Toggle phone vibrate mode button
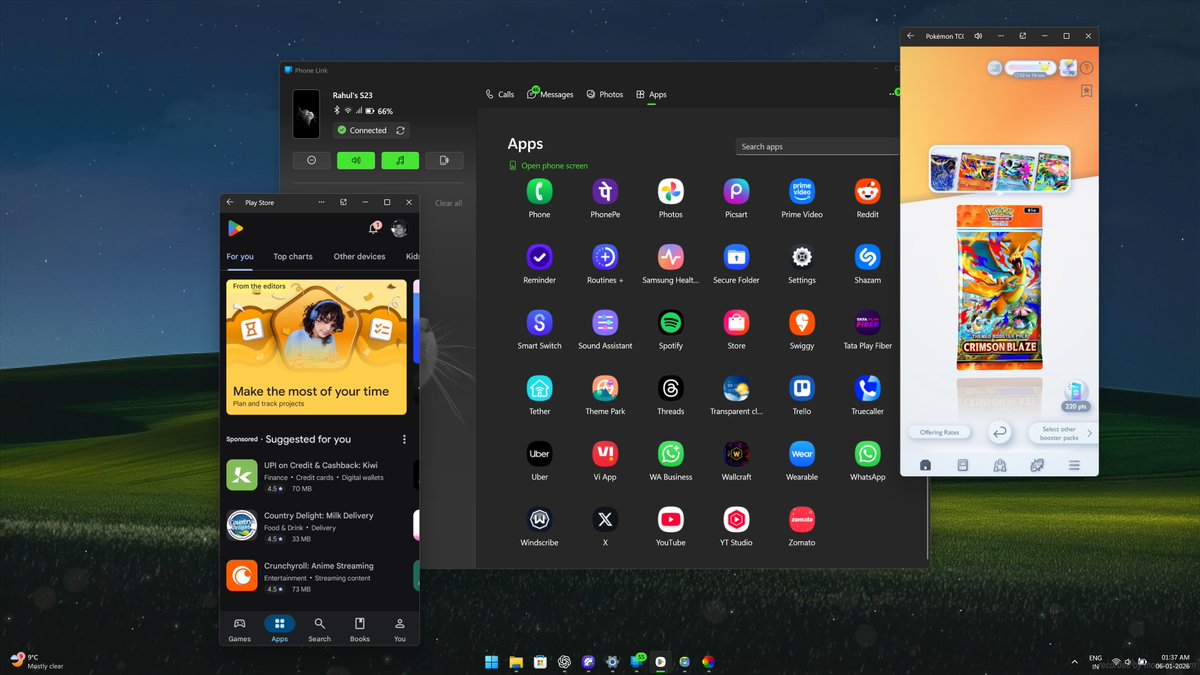Image resolution: width=1200 pixels, height=675 pixels. tap(444, 160)
